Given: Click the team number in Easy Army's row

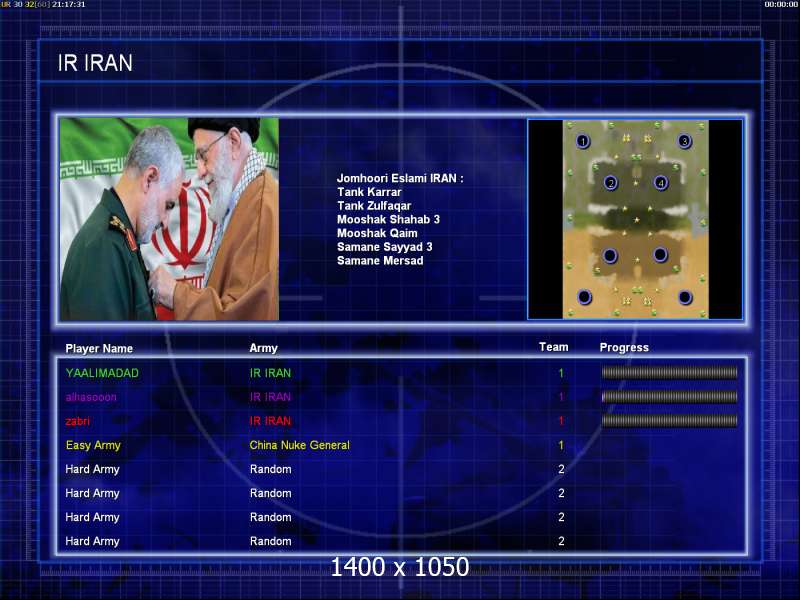Looking at the screenshot, I should 561,445.
